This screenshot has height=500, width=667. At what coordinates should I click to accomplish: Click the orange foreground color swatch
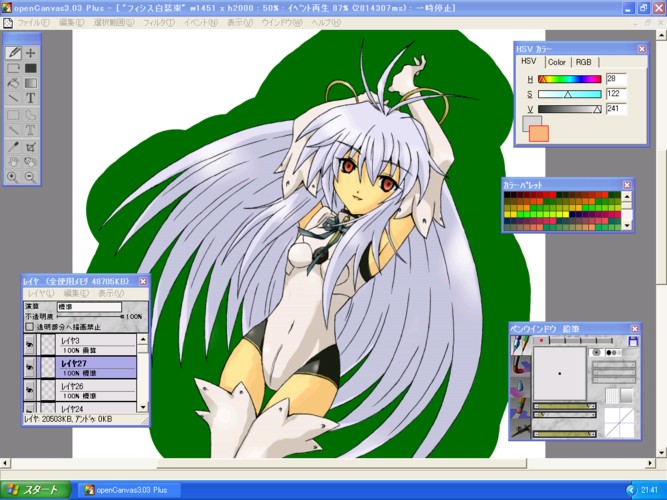pyautogui.click(x=539, y=133)
